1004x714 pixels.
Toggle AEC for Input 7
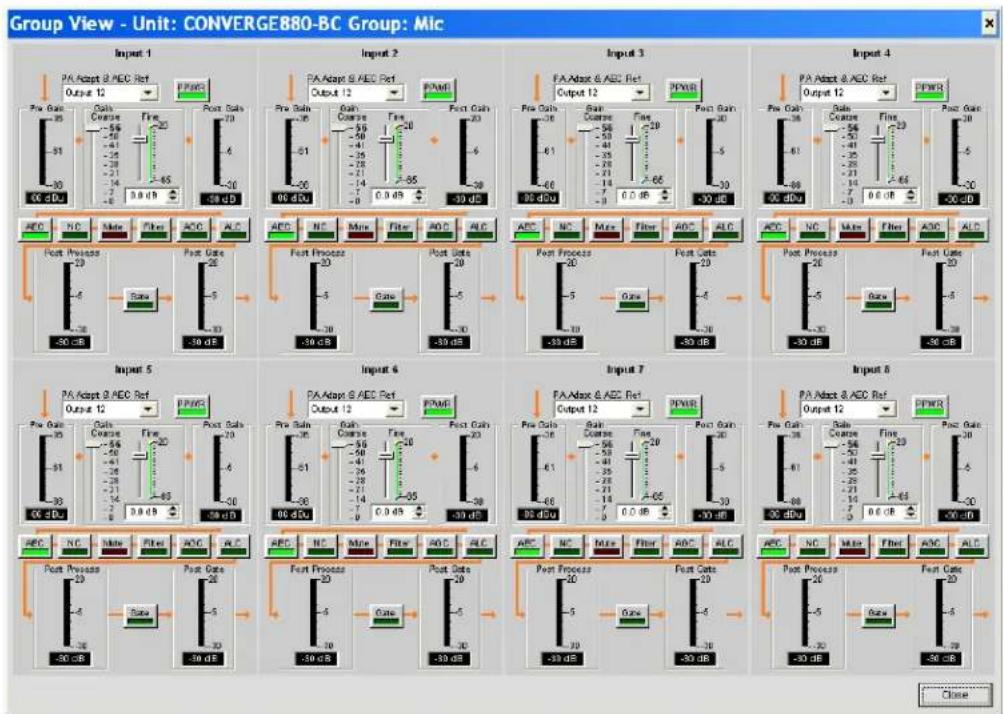[x=526, y=546]
